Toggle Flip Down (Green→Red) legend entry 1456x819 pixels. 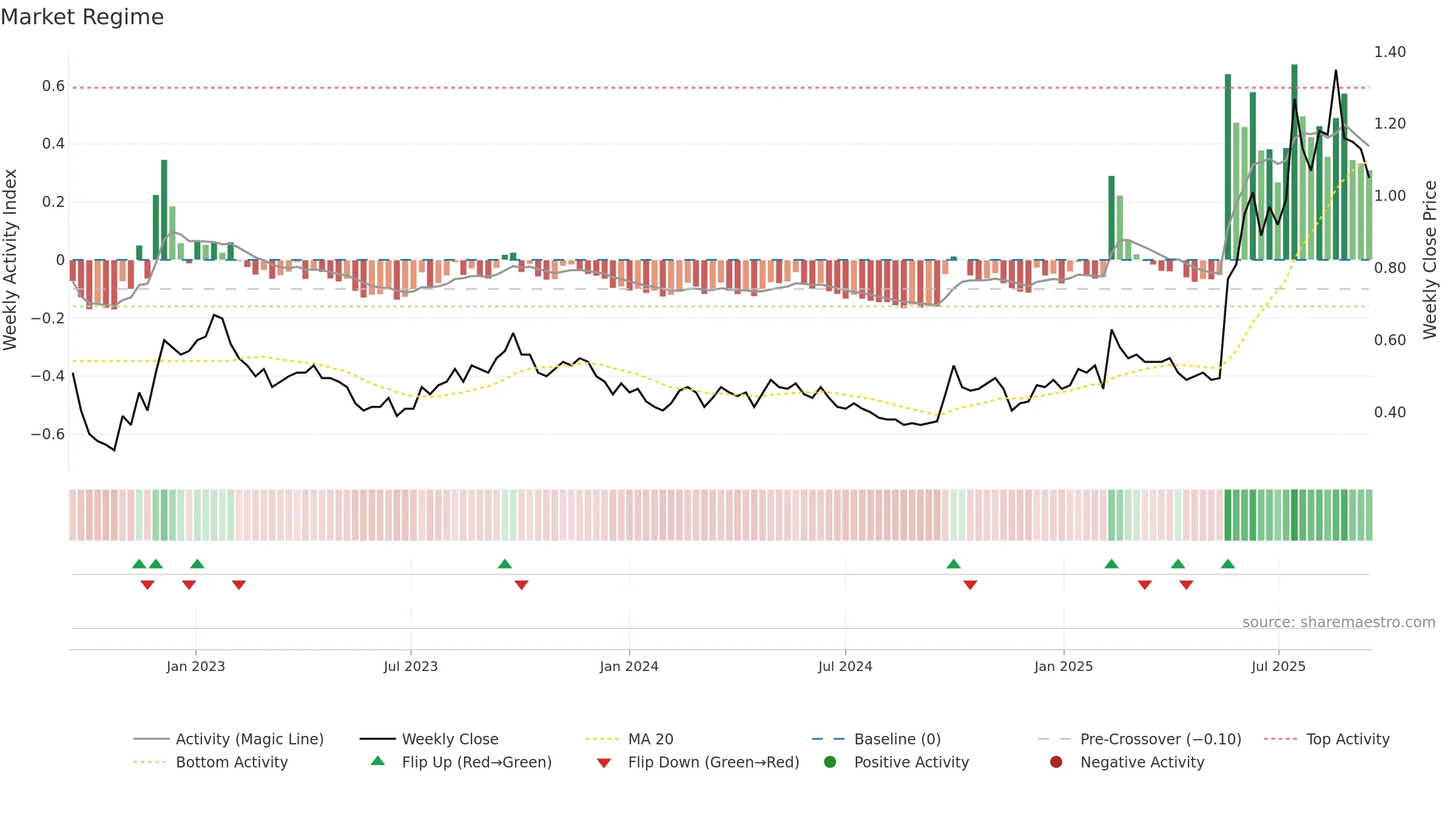[698, 762]
